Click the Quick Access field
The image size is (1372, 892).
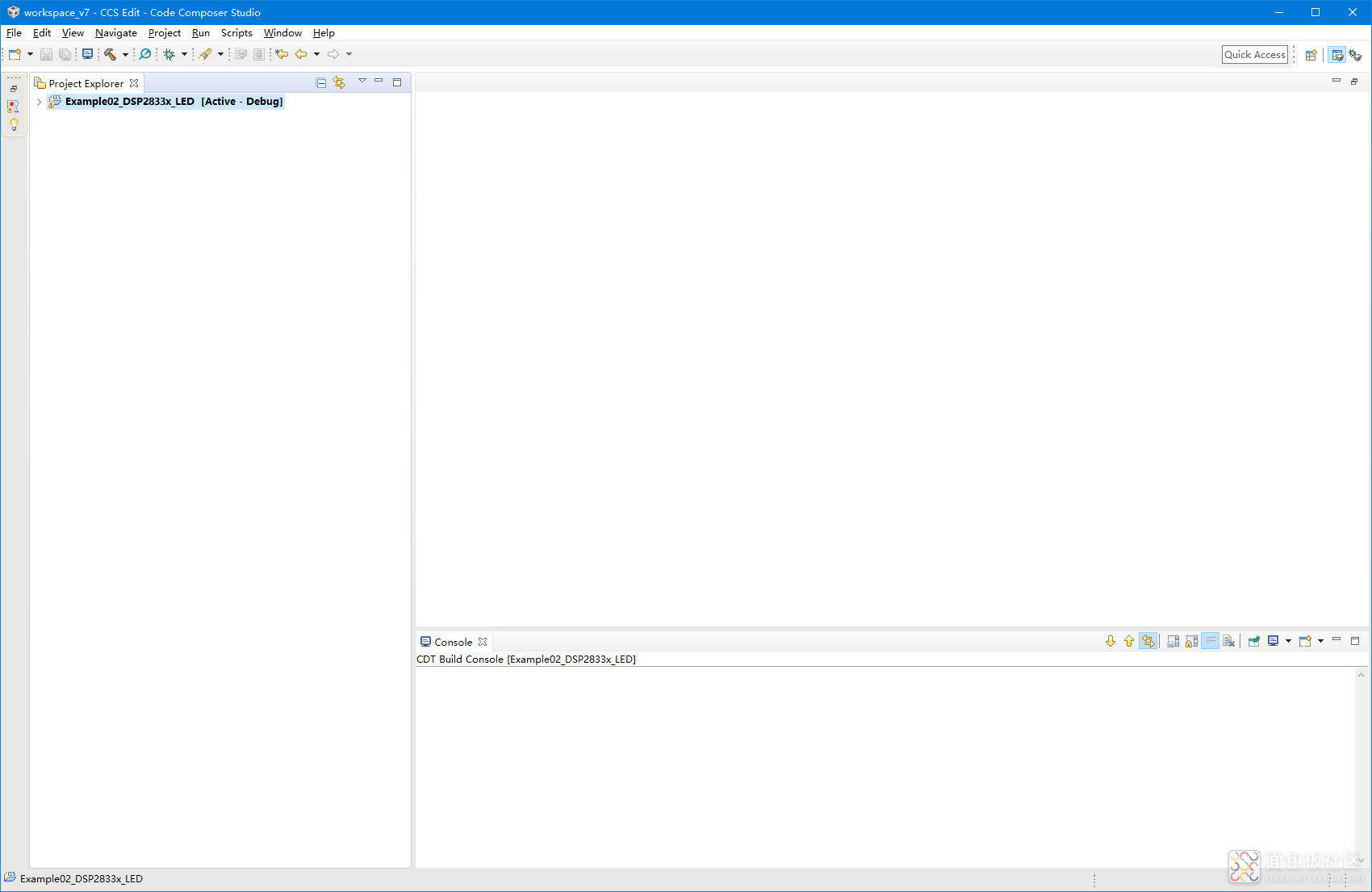(x=1254, y=54)
